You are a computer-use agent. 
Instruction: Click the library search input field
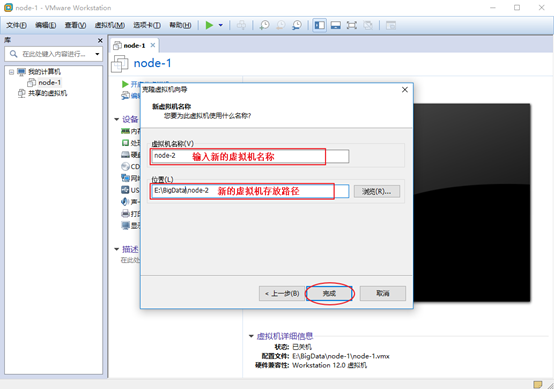point(53,54)
